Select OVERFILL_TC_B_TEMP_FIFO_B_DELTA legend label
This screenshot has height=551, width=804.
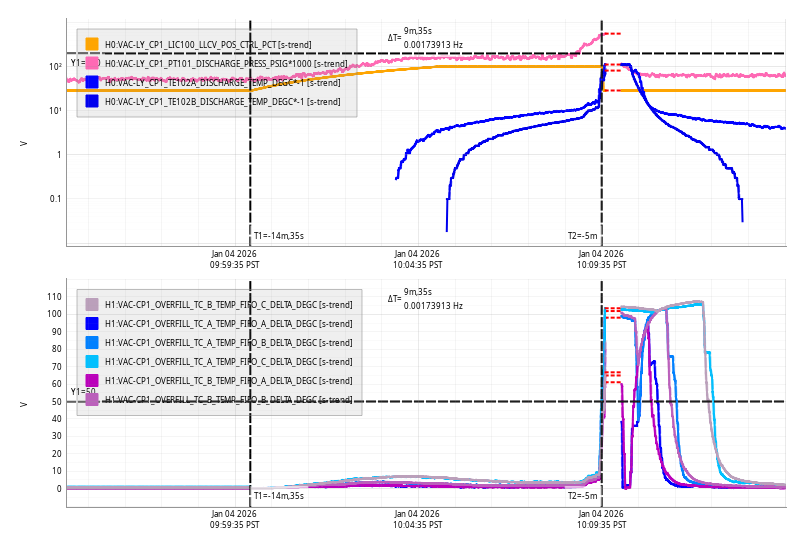(228, 400)
